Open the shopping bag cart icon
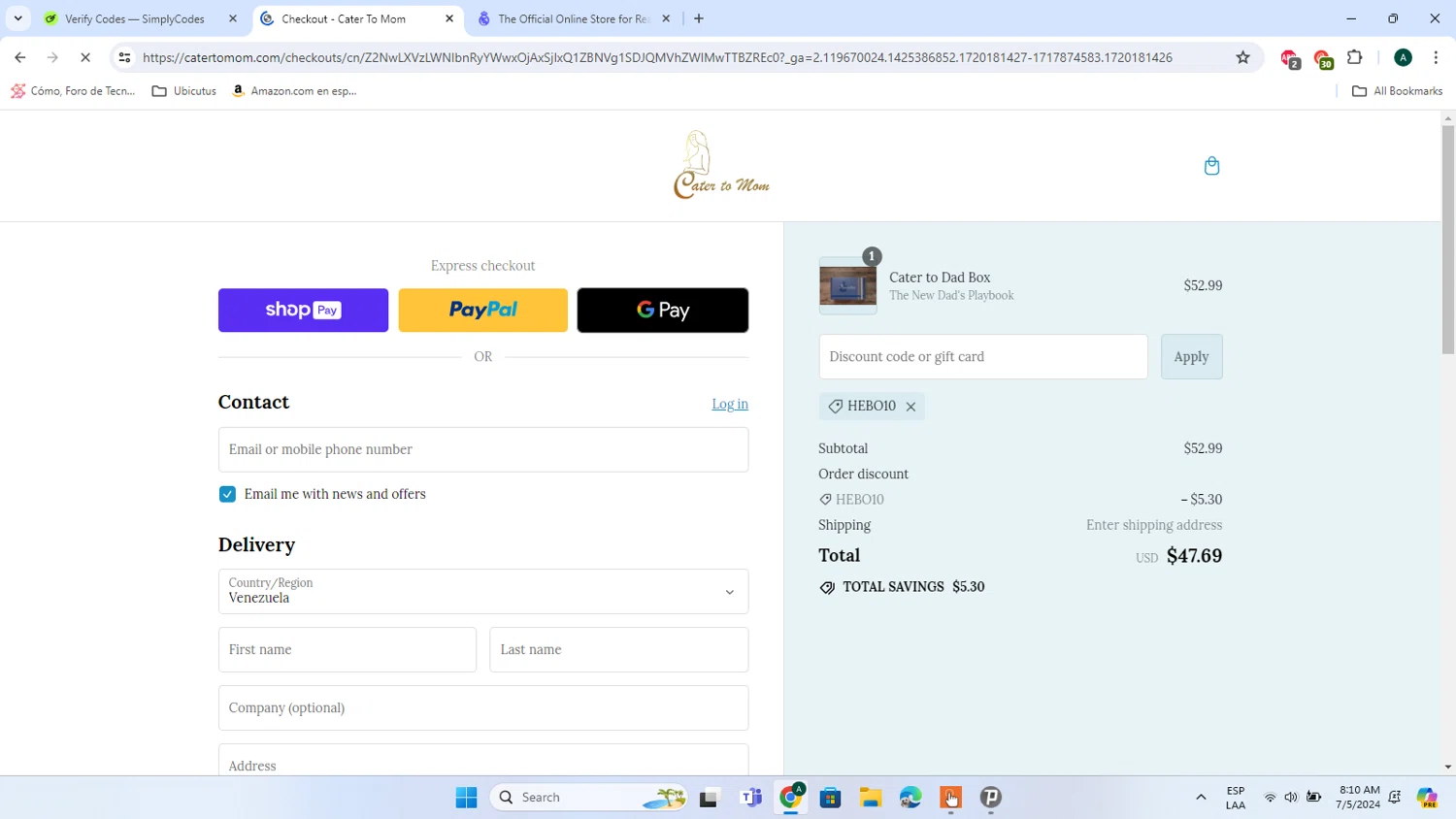Screen dimensions: 1456x819 [1211, 166]
